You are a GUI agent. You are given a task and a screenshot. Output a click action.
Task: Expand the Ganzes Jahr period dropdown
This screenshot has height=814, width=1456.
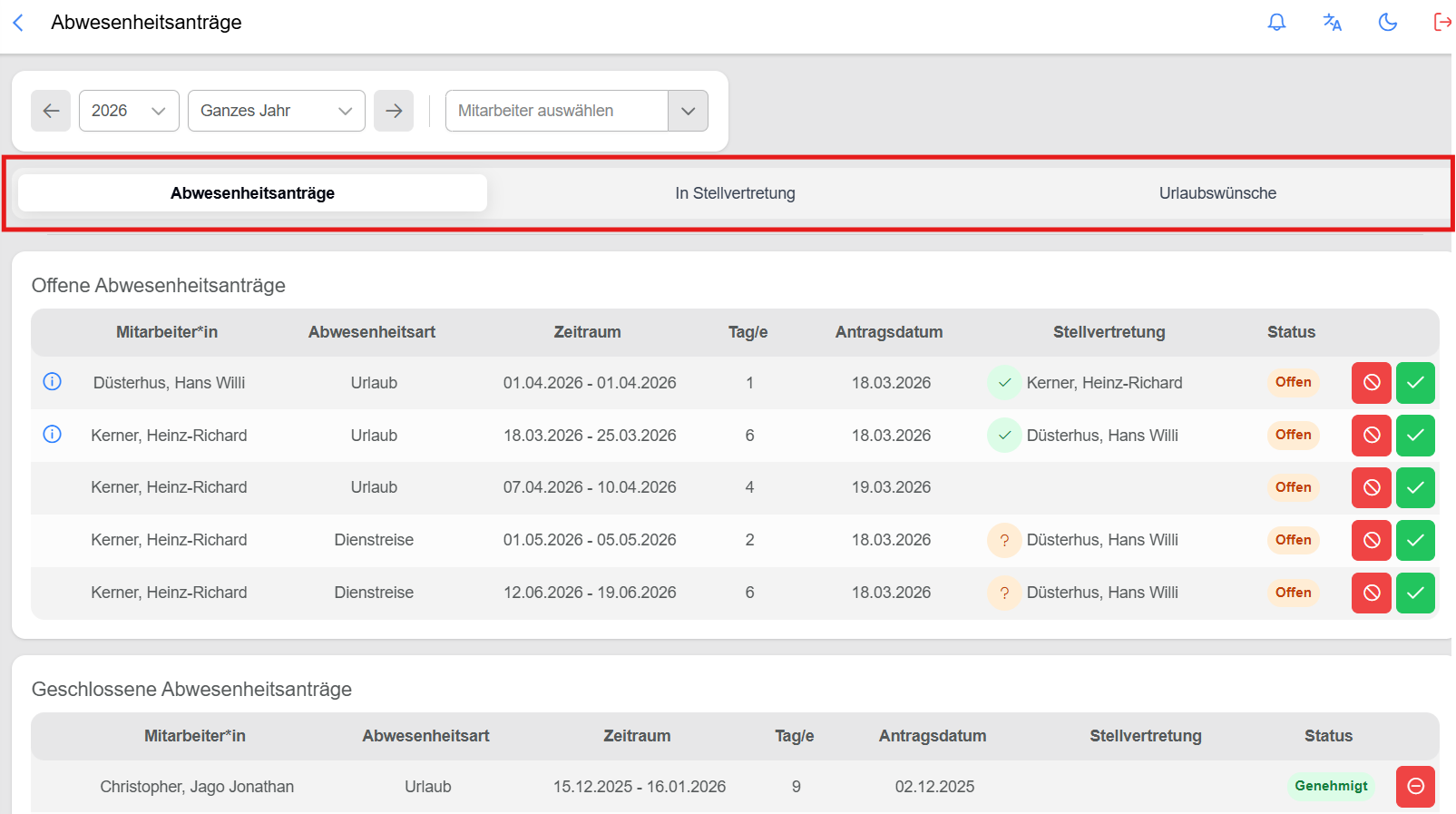(x=276, y=111)
